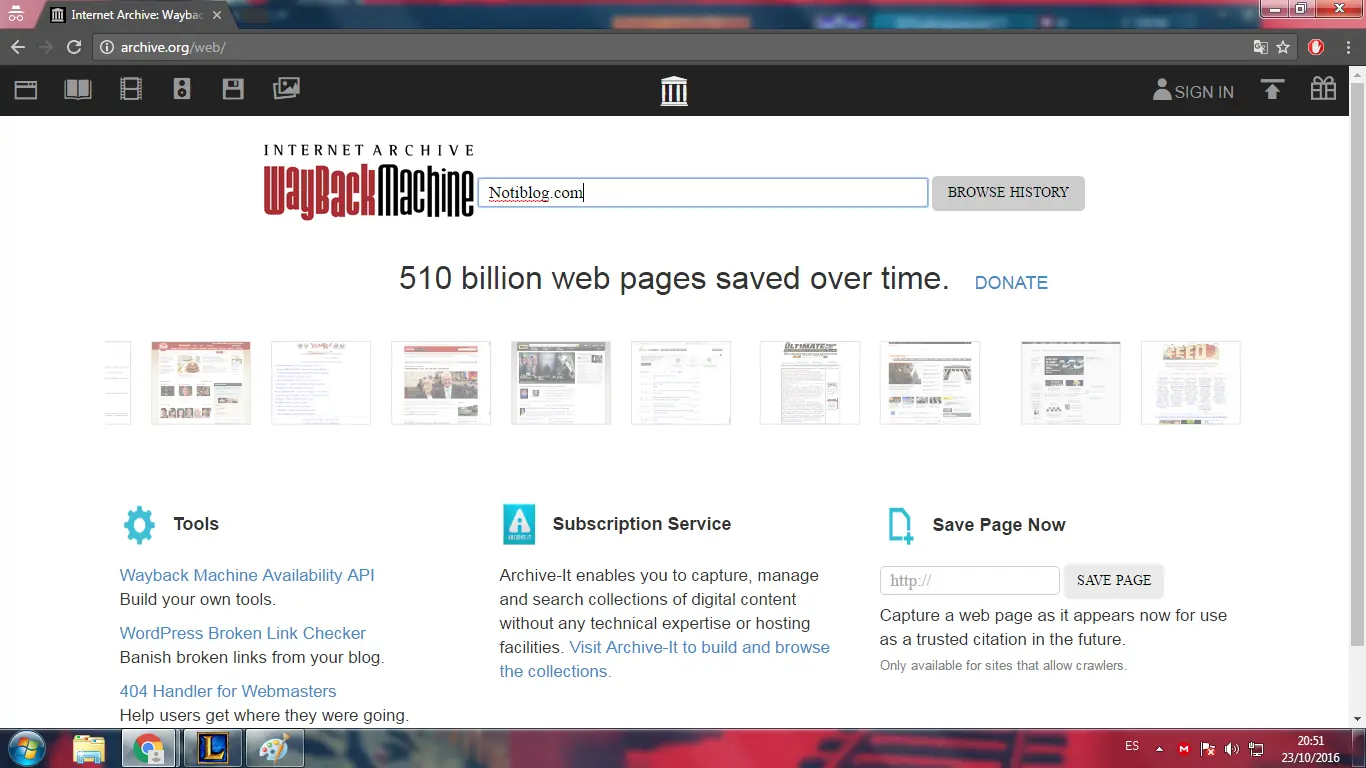This screenshot has width=1366, height=768.
Task: Open the Web section icon
Action: click(26, 90)
